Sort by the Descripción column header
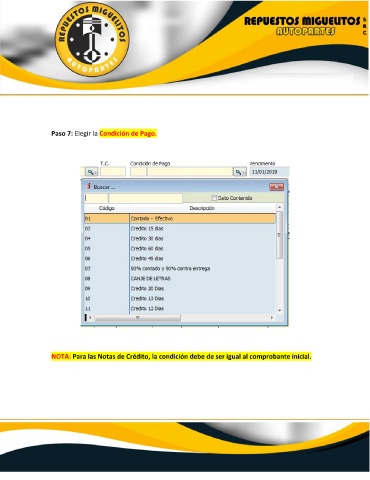The width and height of the screenshot is (370, 480). (x=202, y=208)
